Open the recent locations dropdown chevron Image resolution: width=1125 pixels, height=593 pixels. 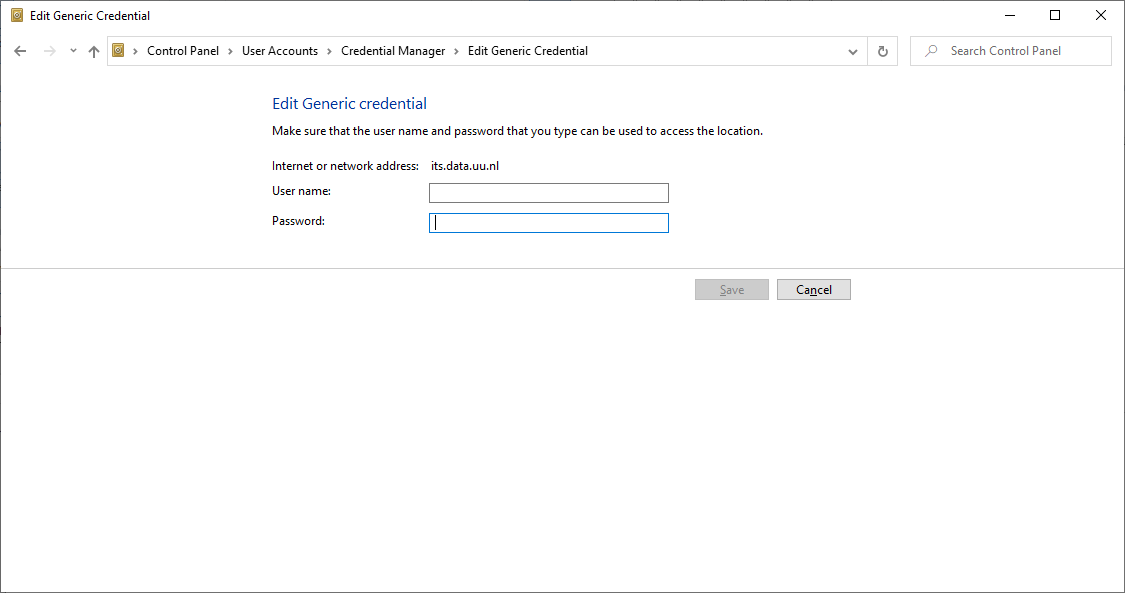click(73, 51)
